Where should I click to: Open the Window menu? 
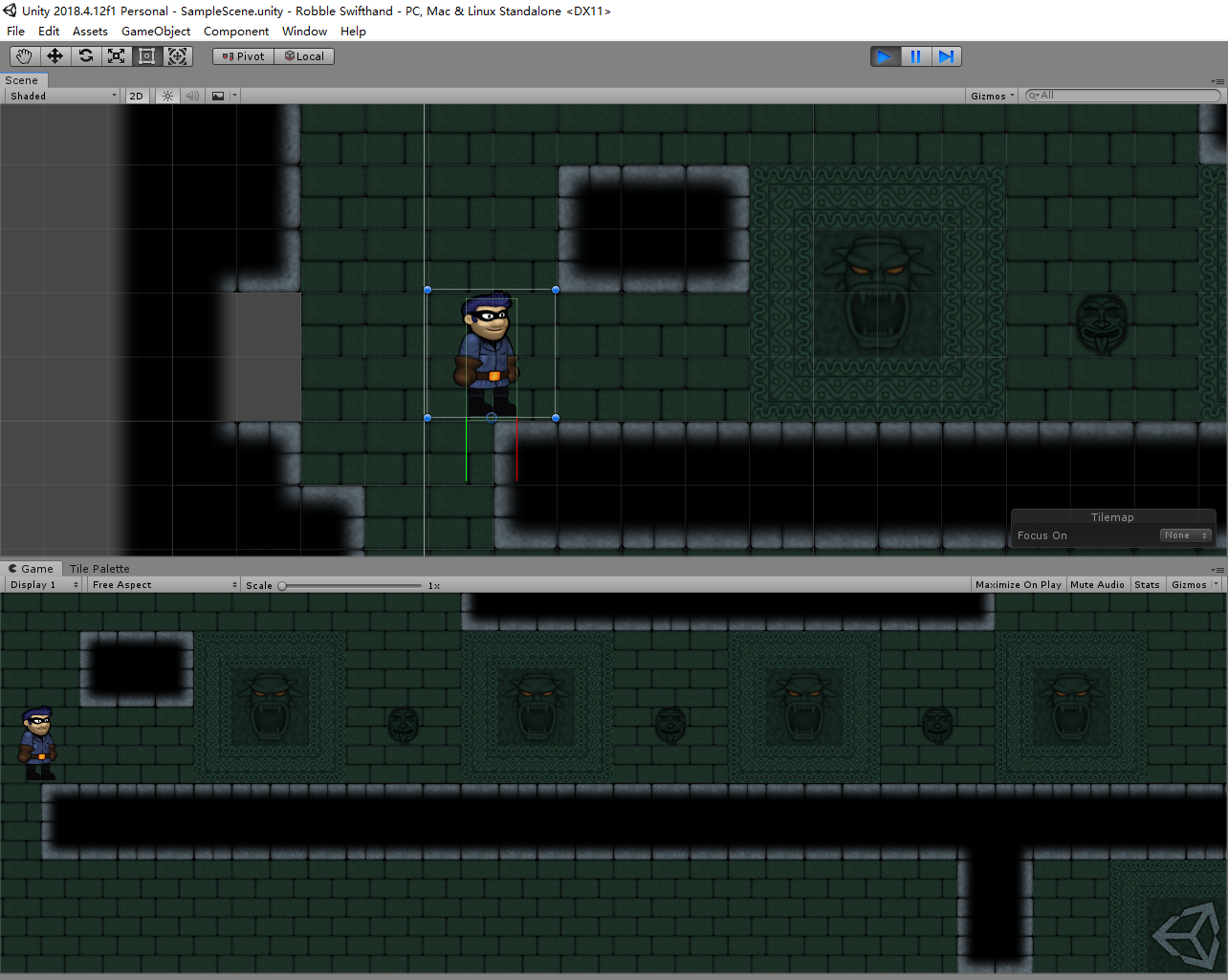304,31
